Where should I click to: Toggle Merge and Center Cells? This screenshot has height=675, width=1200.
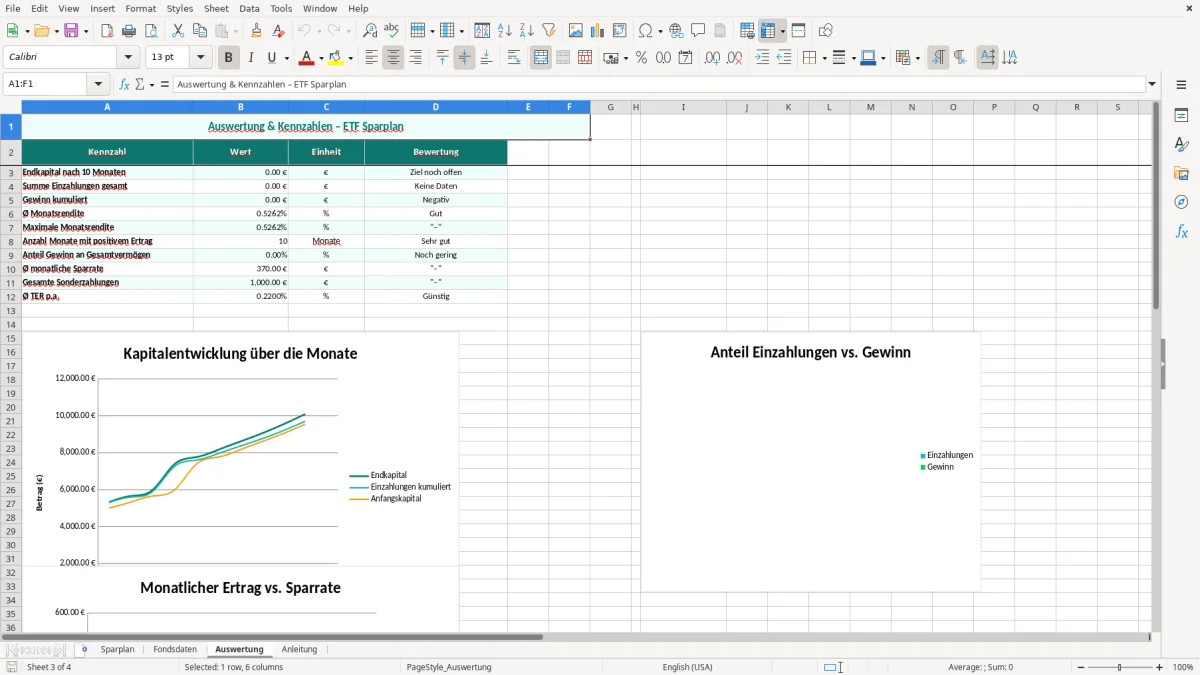[x=541, y=58]
